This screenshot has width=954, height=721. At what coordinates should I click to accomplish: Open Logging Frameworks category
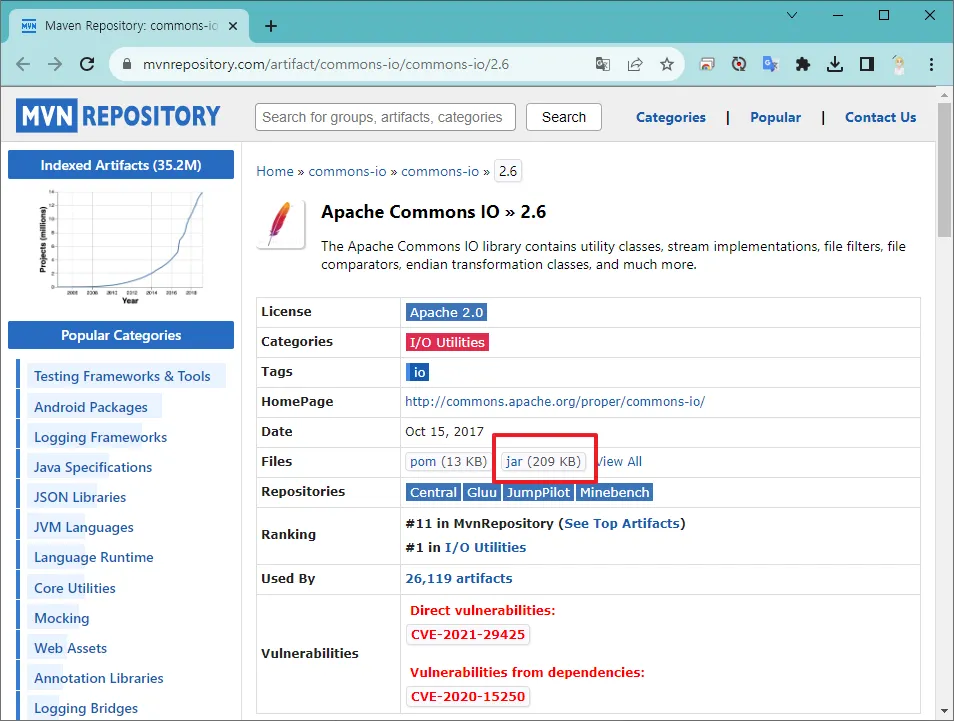(100, 437)
